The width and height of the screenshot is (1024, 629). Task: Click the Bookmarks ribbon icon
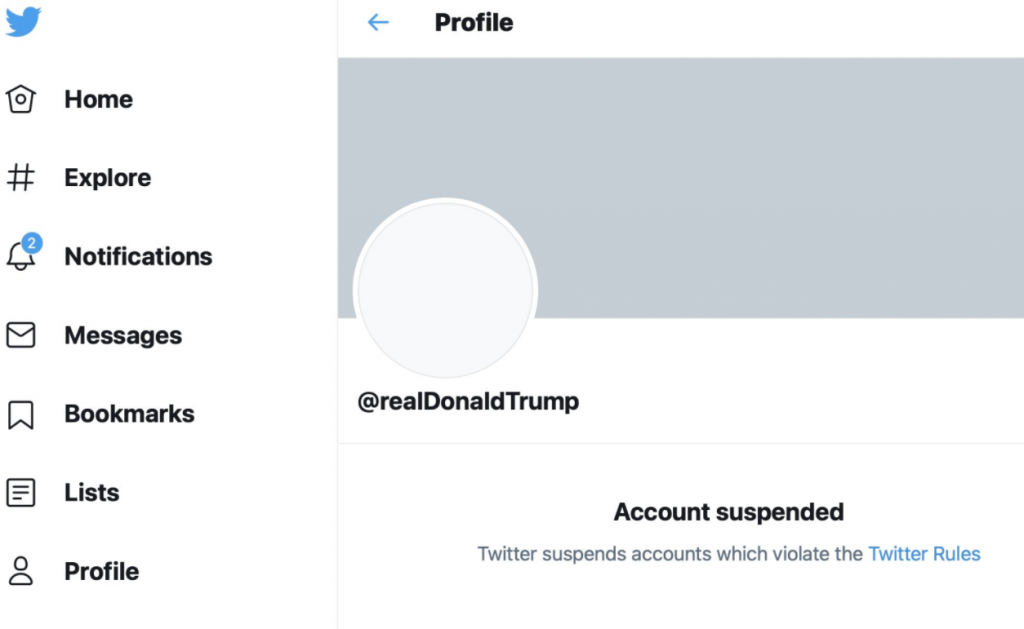(x=21, y=414)
